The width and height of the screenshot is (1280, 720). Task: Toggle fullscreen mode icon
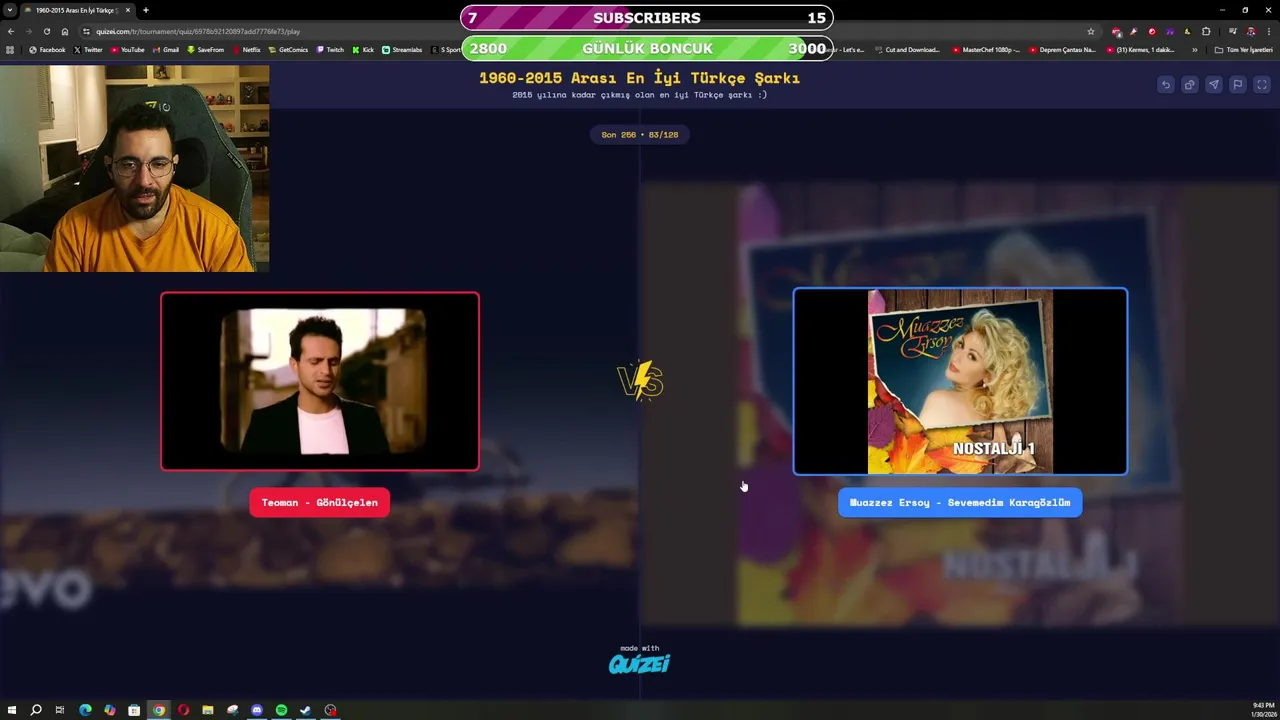pyautogui.click(x=1262, y=85)
